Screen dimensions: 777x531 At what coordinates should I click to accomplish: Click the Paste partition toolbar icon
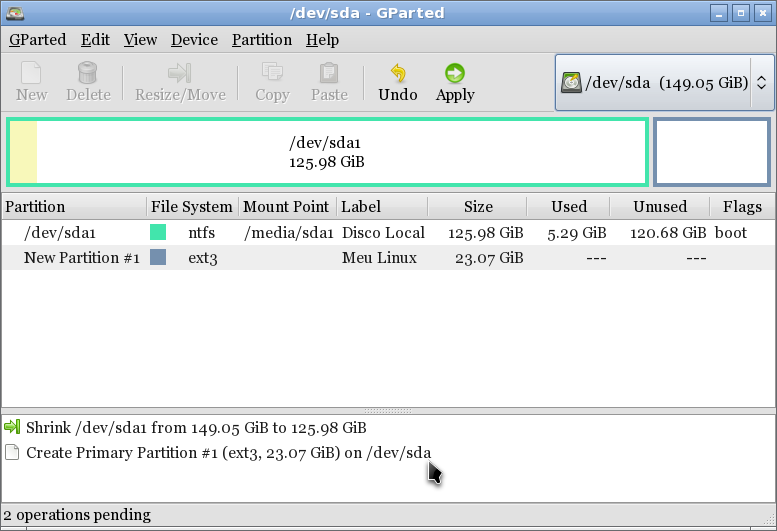pyautogui.click(x=329, y=82)
